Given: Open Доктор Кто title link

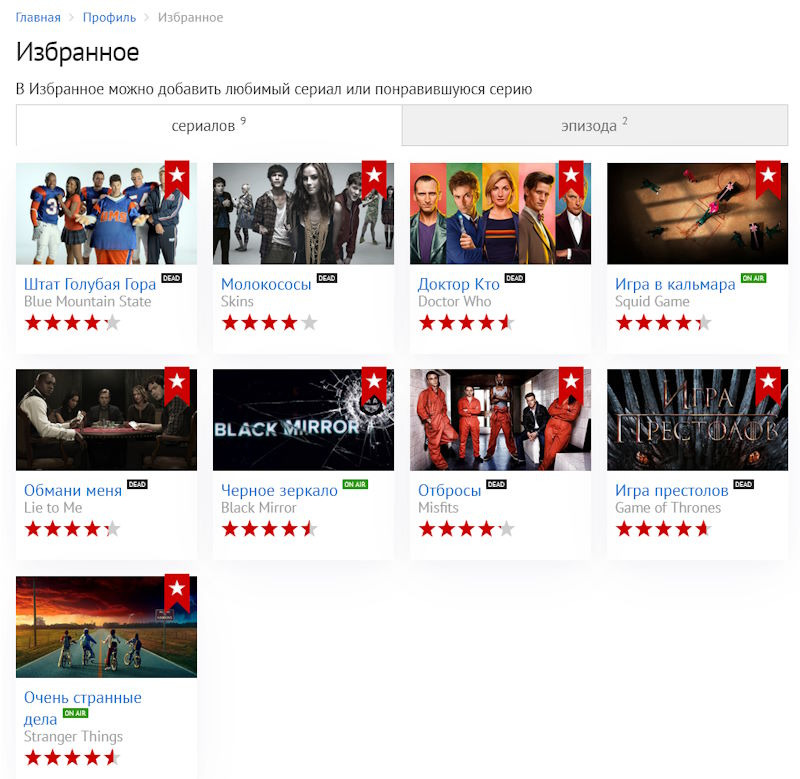Looking at the screenshot, I should tap(459, 284).
